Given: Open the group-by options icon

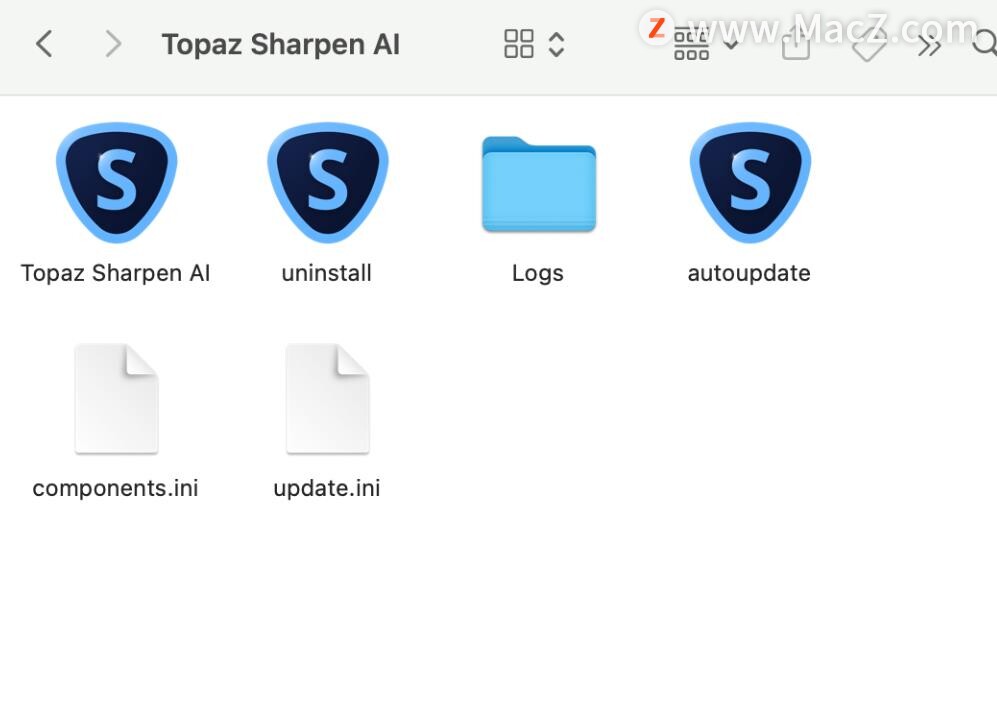Looking at the screenshot, I should [691, 45].
